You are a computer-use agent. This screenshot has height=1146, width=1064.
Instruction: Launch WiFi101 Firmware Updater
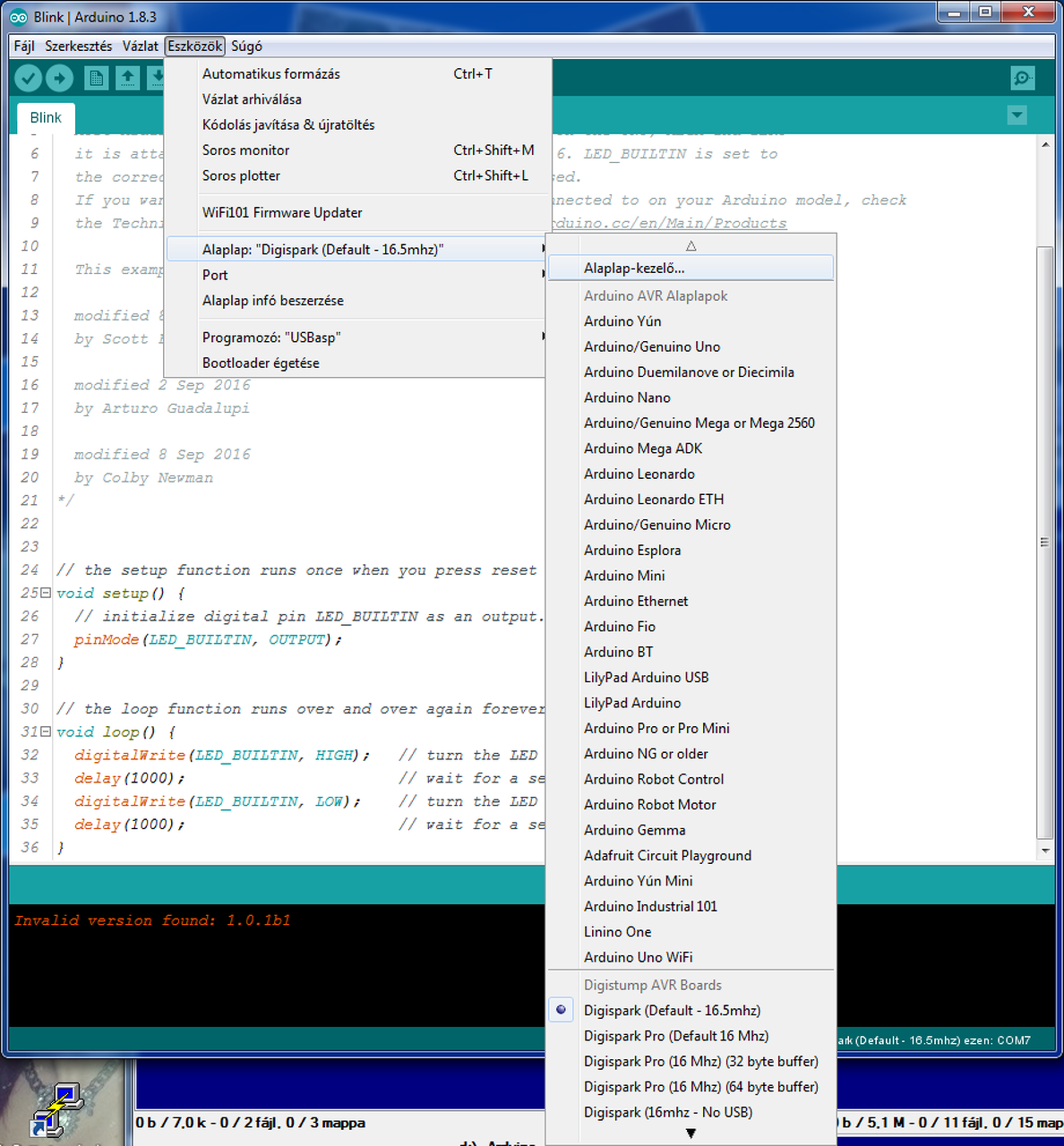pos(356,212)
